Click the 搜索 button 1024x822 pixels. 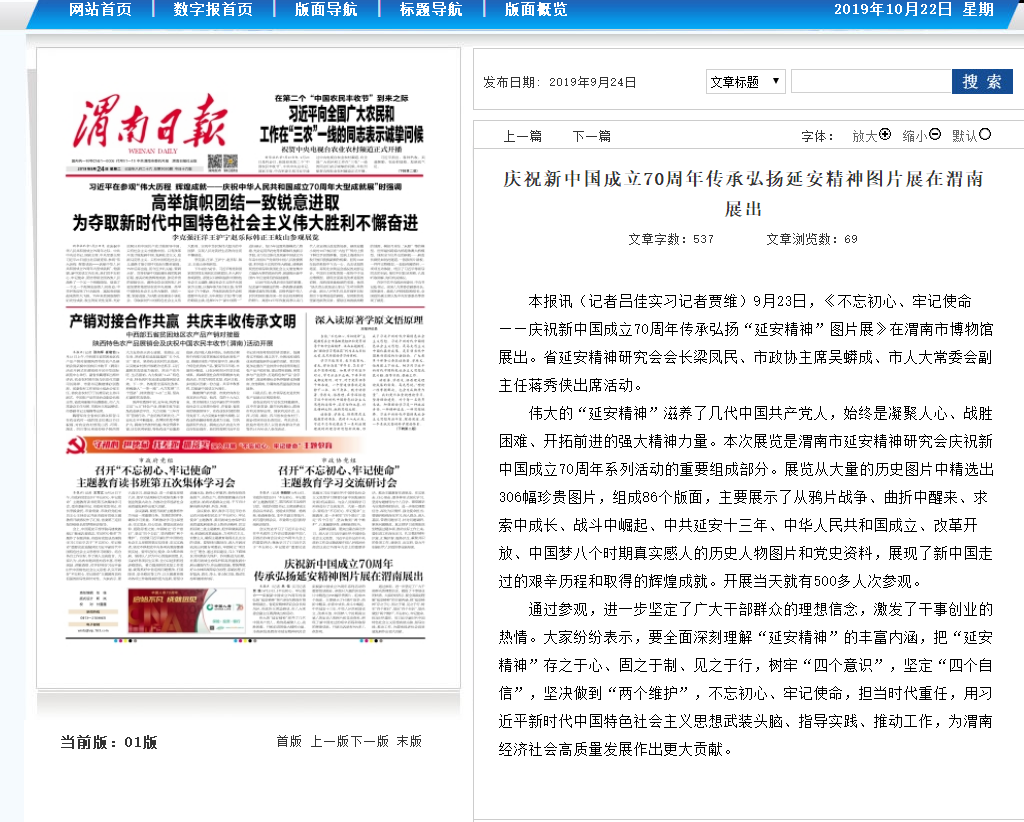pyautogui.click(x=982, y=82)
